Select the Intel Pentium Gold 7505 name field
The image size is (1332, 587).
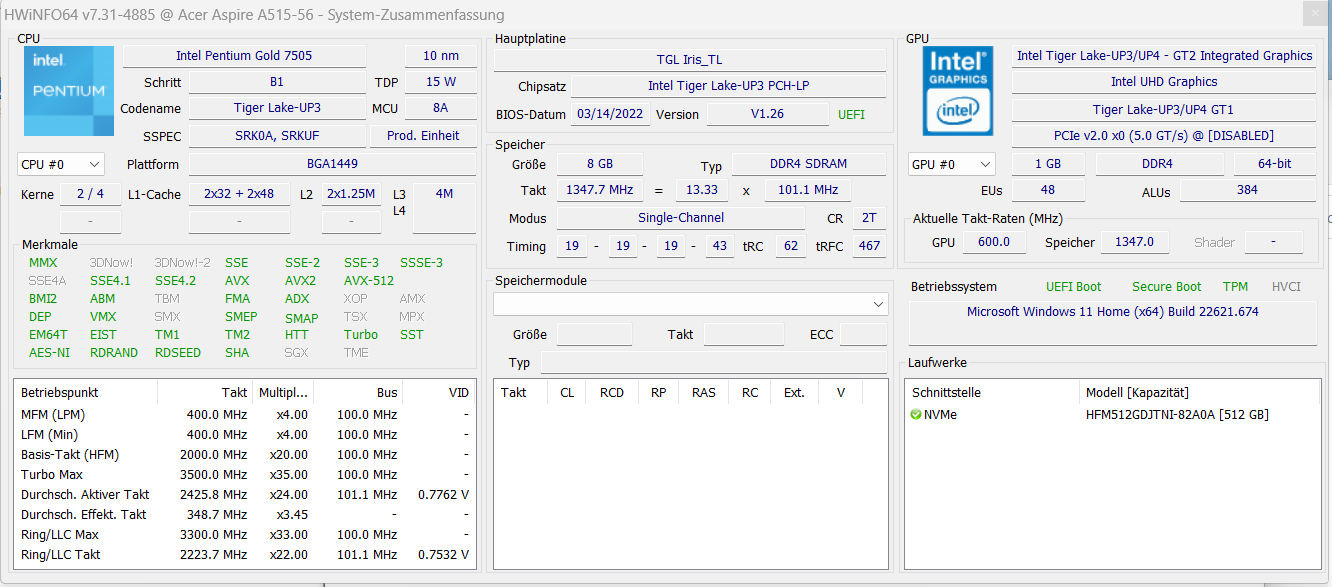244,56
